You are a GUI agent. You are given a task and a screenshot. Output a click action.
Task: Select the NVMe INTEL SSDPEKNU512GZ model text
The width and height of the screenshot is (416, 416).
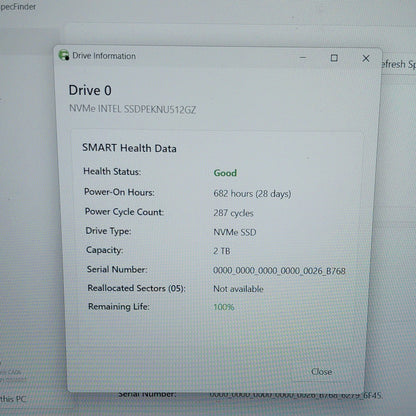tap(132, 109)
